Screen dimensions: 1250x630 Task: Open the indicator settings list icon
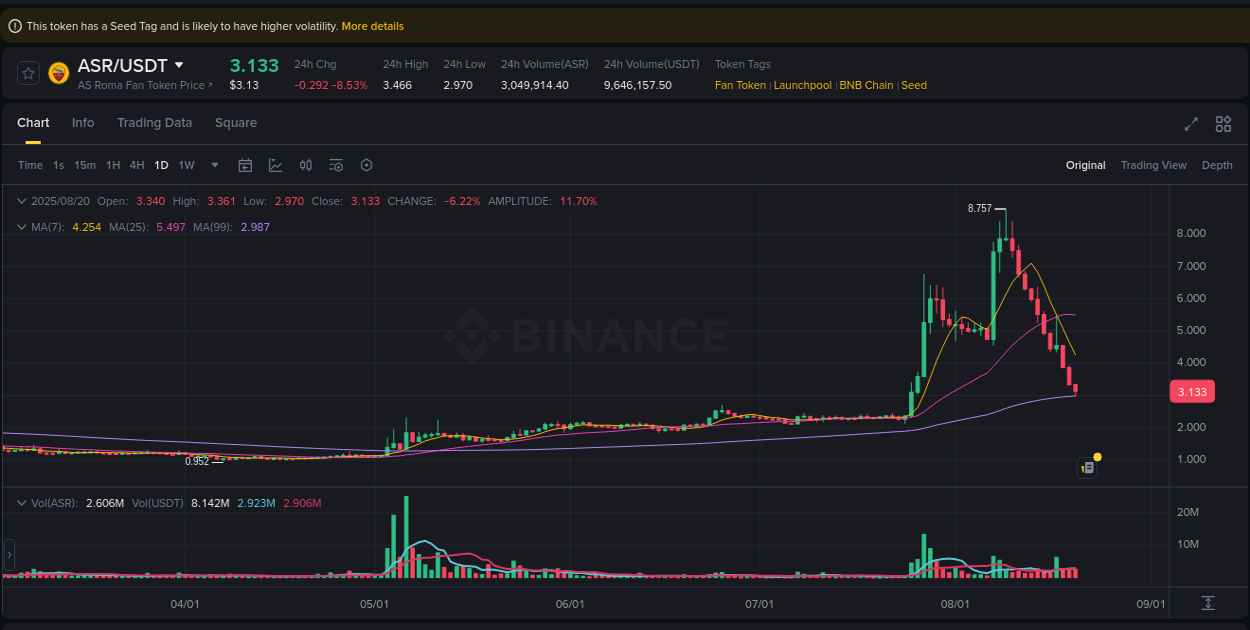(x=336, y=165)
